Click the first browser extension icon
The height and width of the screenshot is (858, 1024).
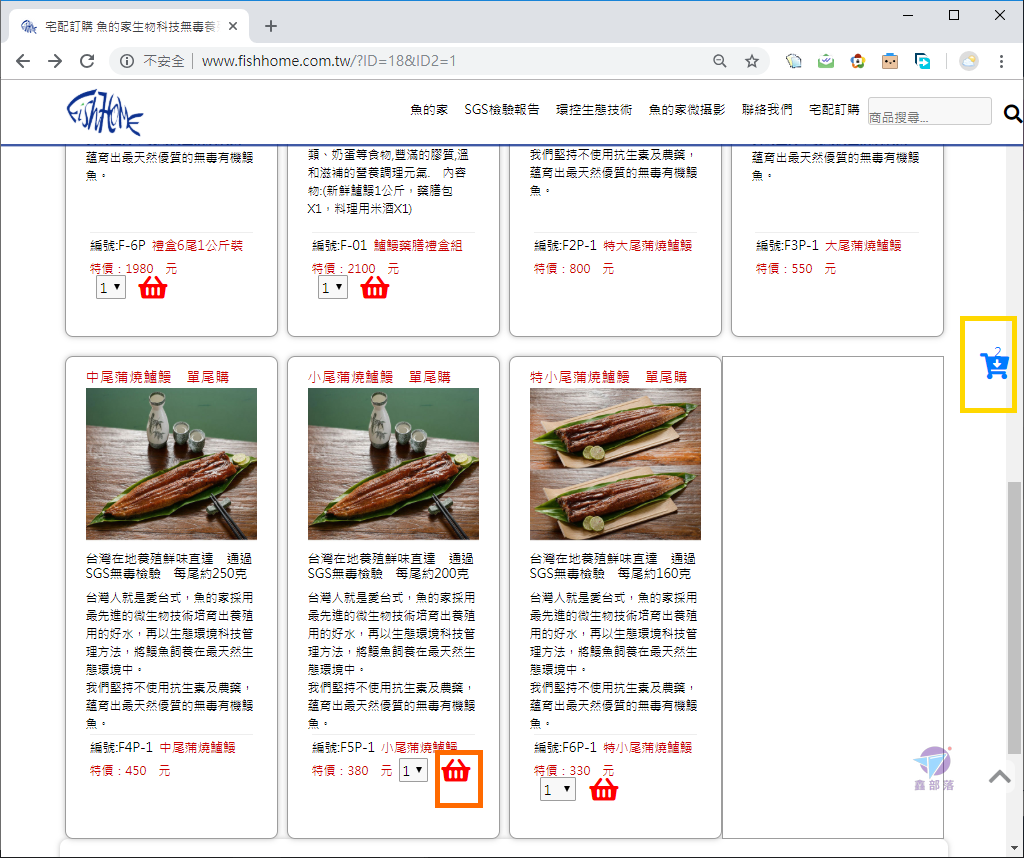793,61
